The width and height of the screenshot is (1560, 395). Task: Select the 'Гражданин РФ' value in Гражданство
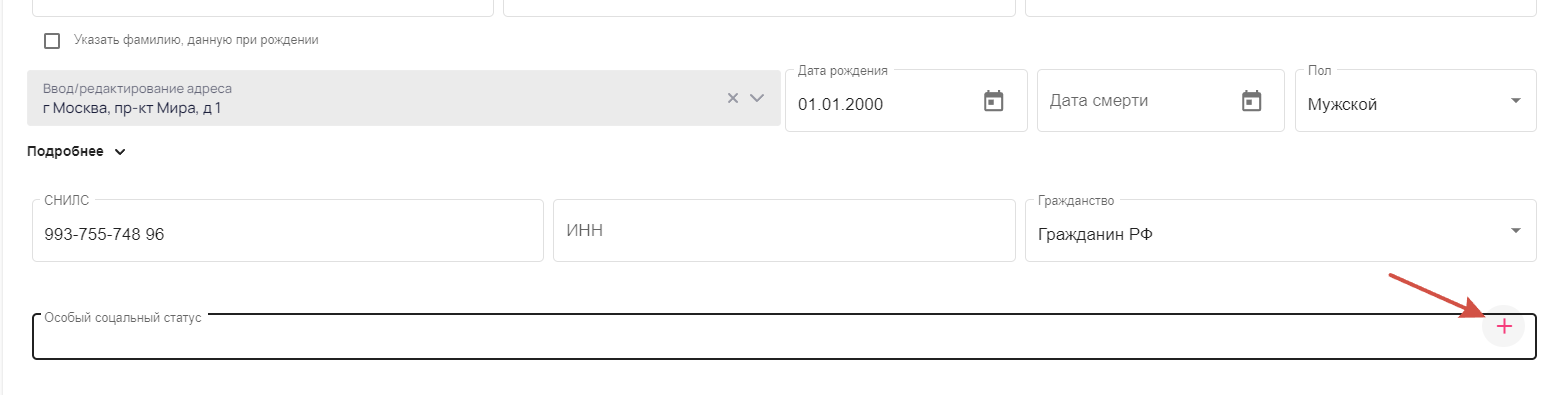coord(1088,234)
